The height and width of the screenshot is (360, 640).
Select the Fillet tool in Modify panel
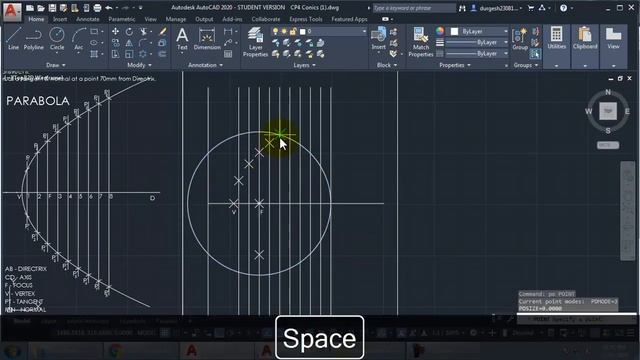pyautogui.click(x=142, y=42)
